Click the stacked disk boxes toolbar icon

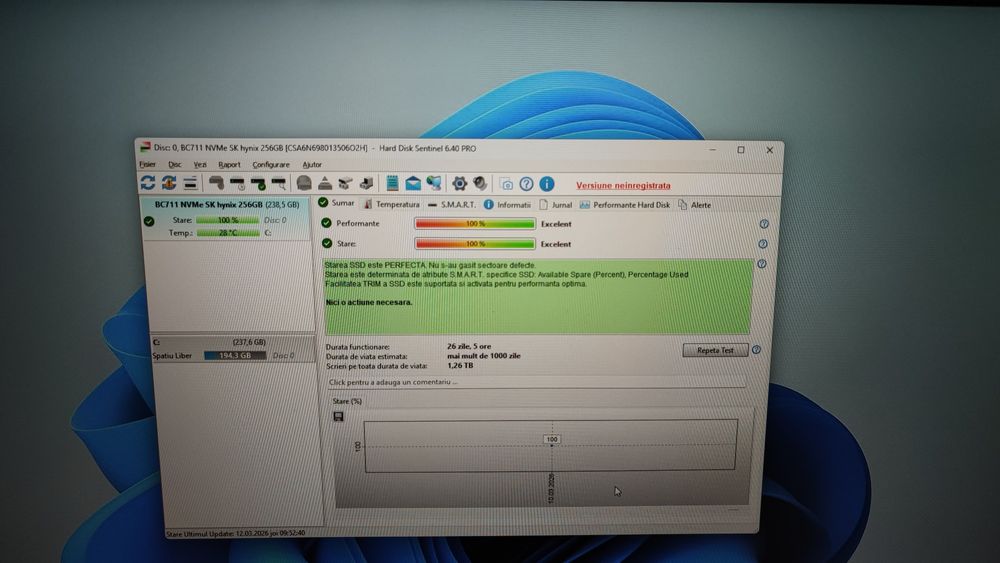point(345,184)
